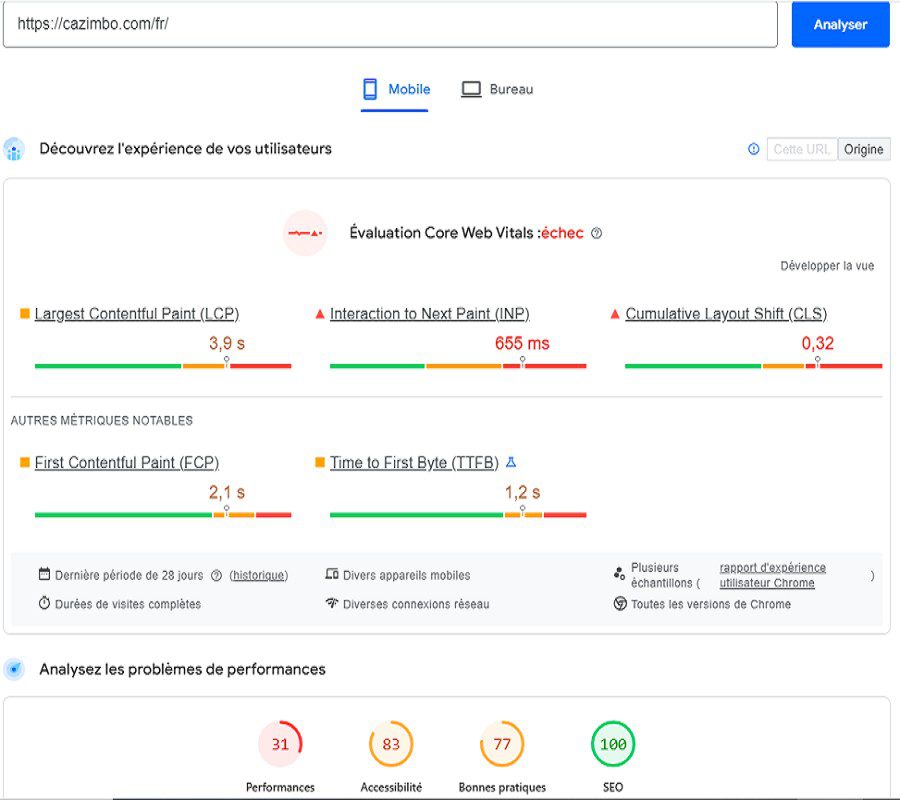This screenshot has width=900, height=800.
Task: Click the 1,2 s TTFB value
Action: point(522,492)
